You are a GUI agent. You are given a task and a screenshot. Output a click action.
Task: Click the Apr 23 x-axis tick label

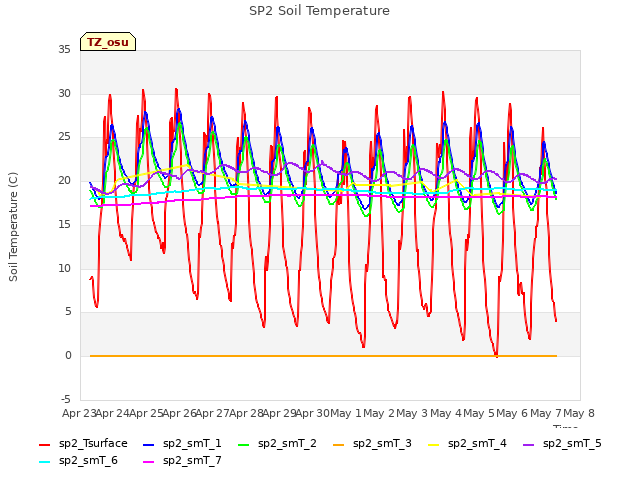(79, 413)
